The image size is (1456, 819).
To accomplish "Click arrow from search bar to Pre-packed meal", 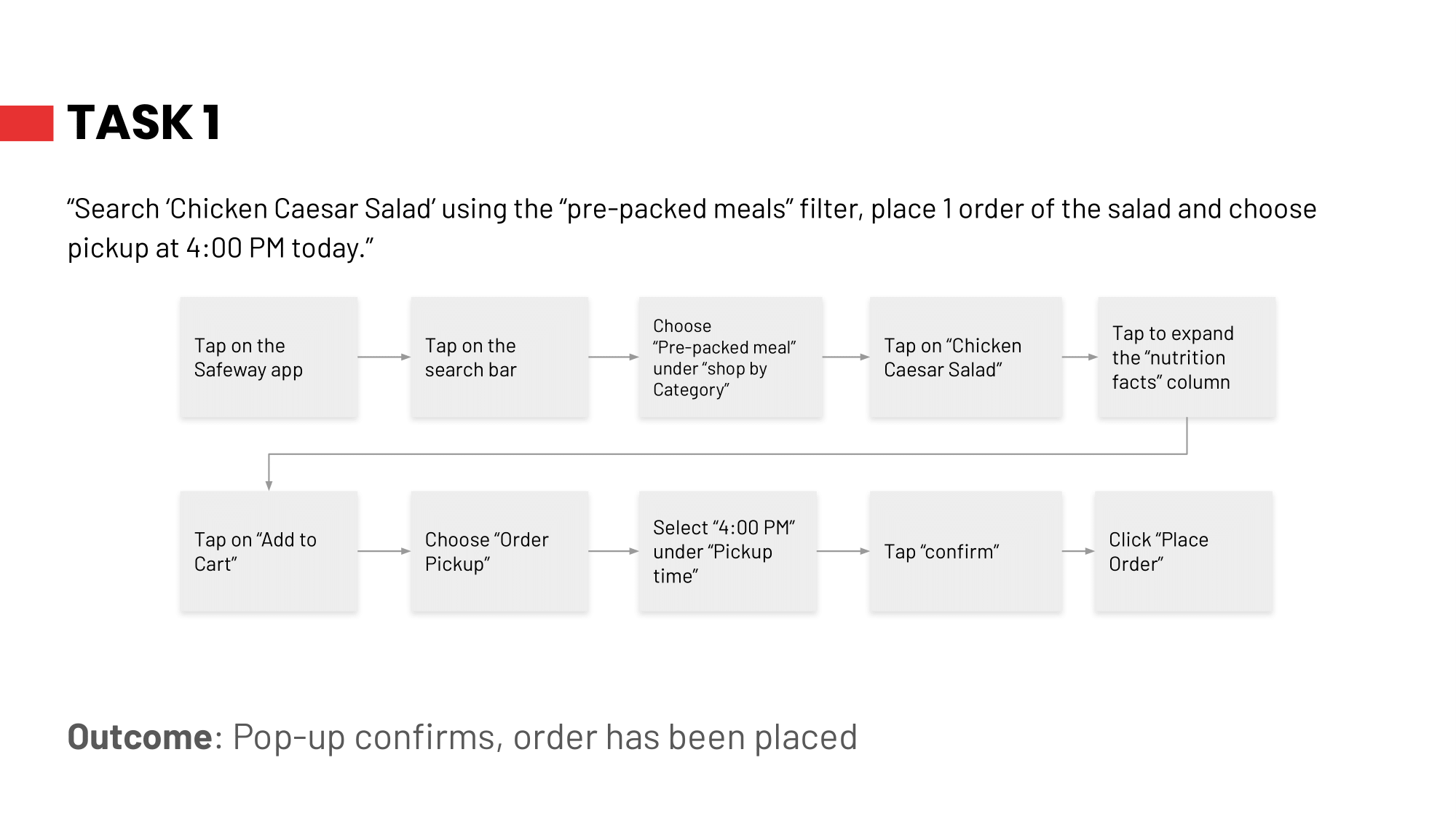I will (x=613, y=357).
